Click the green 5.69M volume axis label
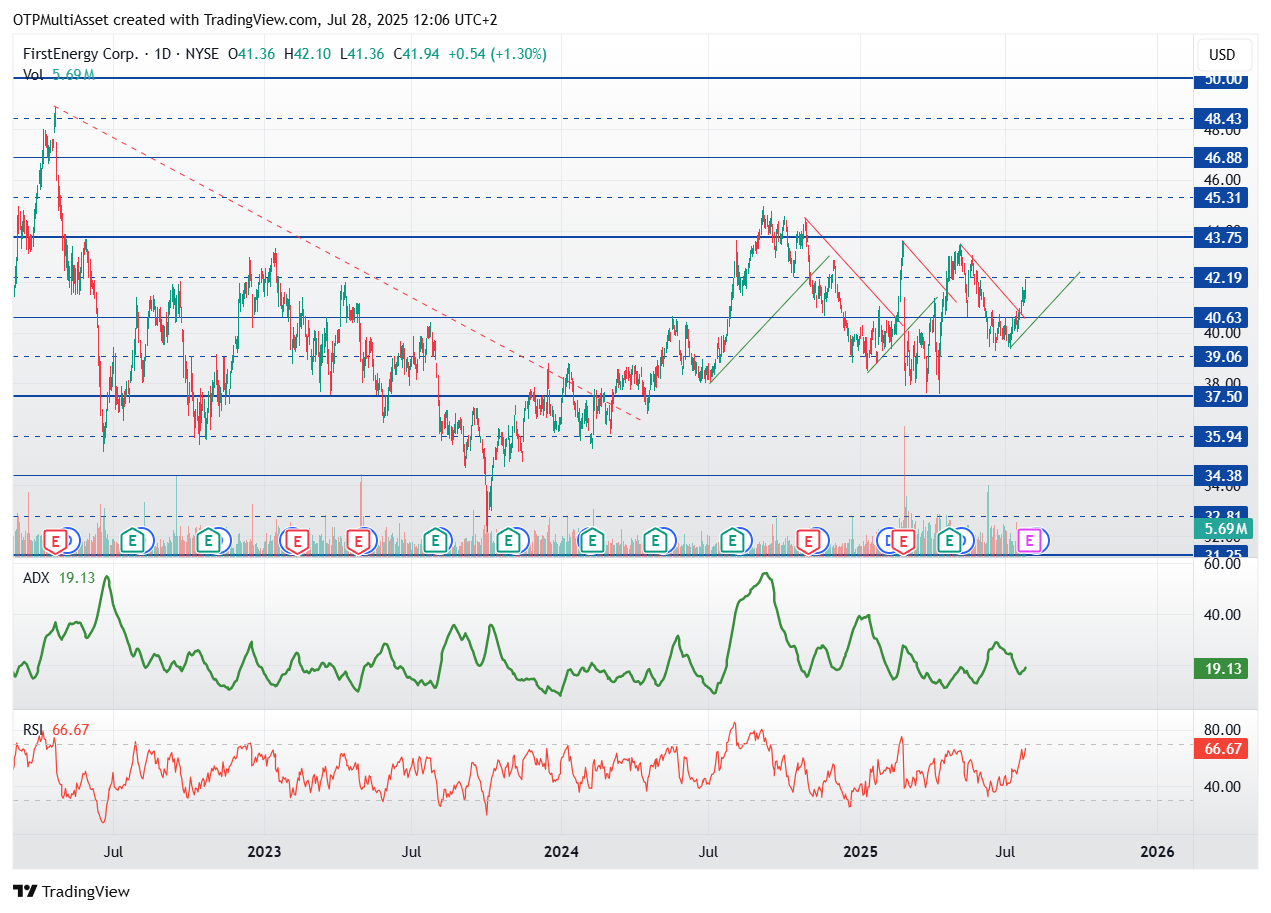This screenshot has height=913, width=1271. pos(1221,528)
